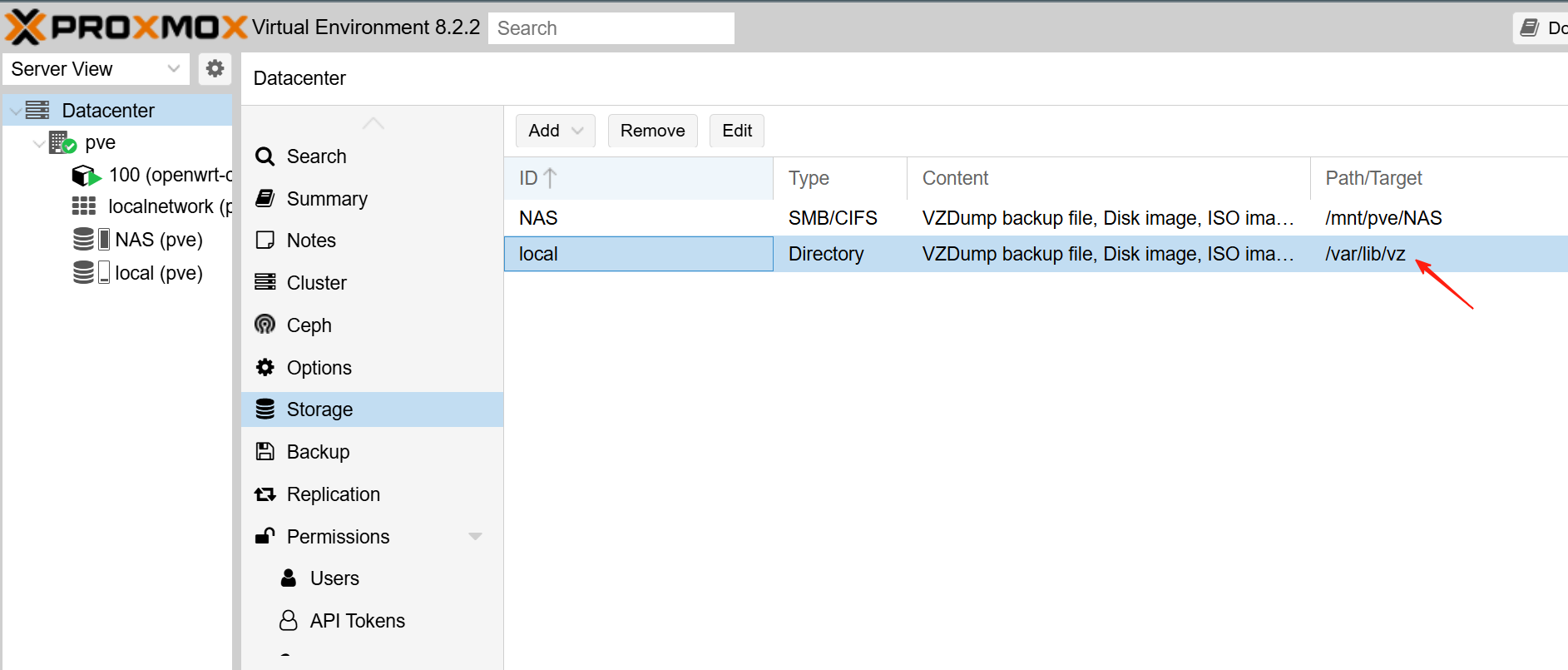Click the Cluster icon in sidebar
1568x670 pixels.
coord(265,282)
